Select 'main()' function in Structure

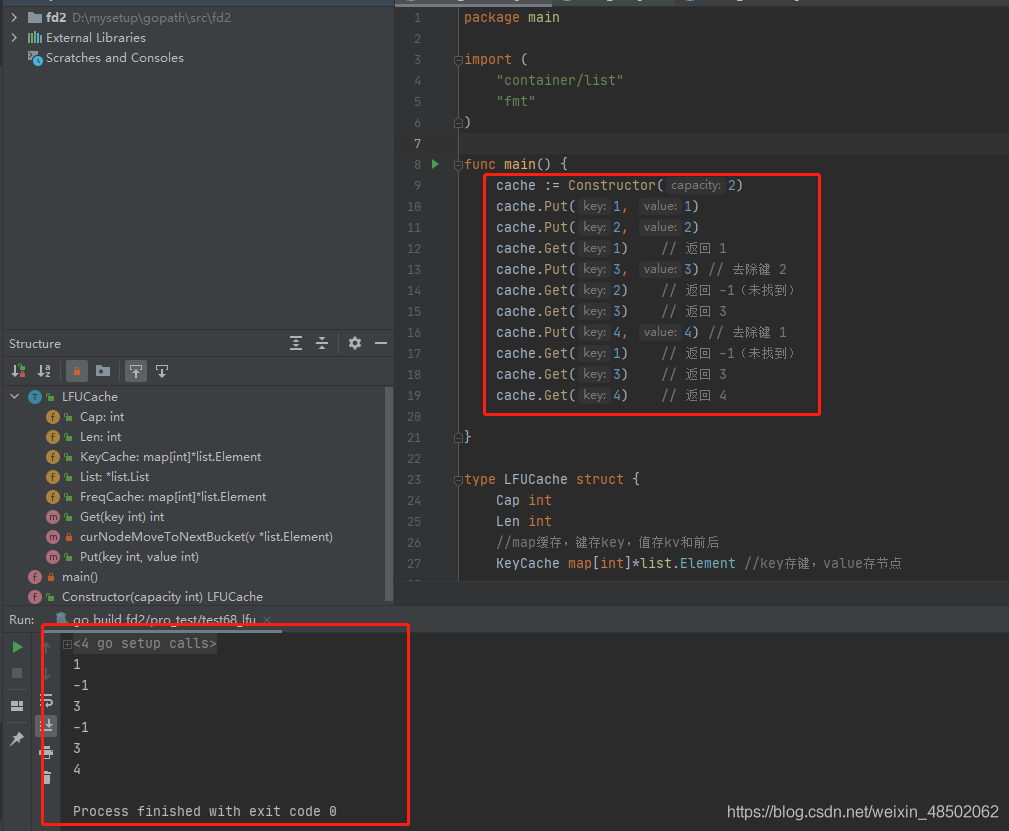80,577
